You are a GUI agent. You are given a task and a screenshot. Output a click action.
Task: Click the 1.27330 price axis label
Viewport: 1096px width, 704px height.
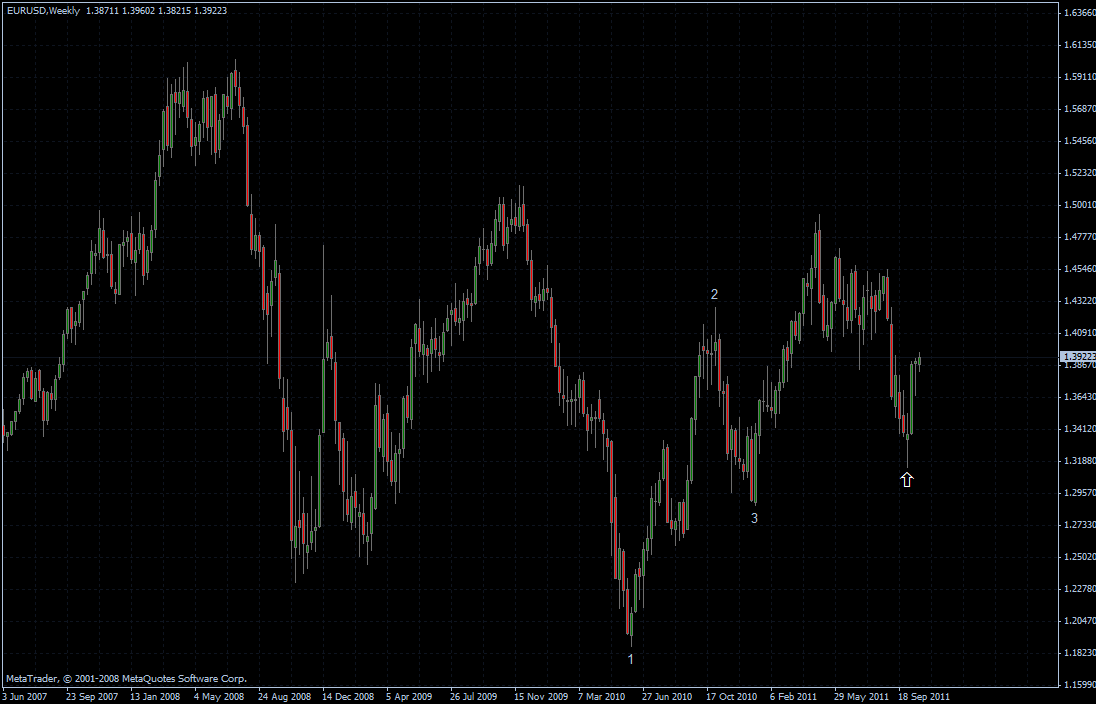1080,524
